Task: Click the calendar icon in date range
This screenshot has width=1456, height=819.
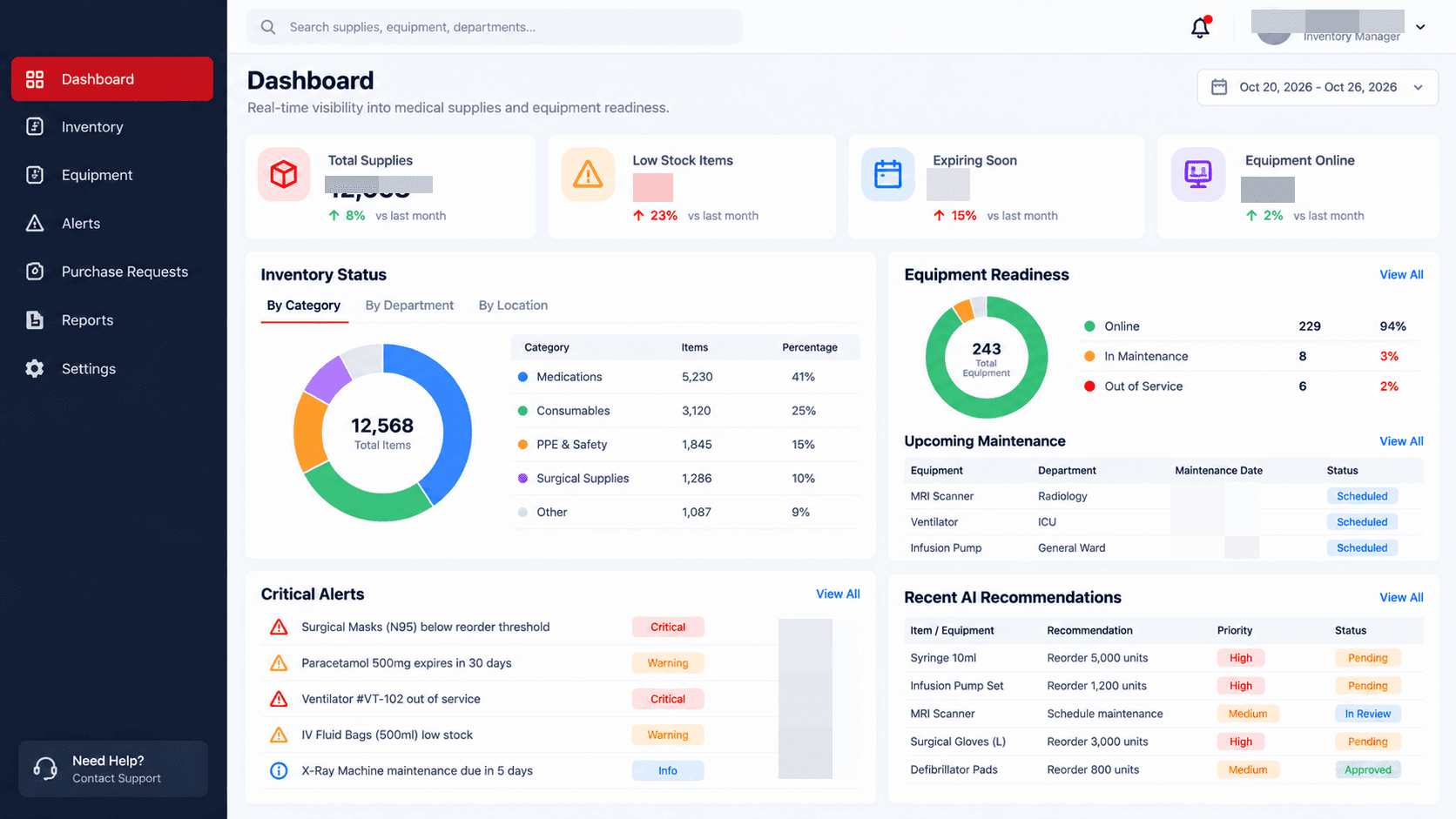Action: tap(1219, 87)
